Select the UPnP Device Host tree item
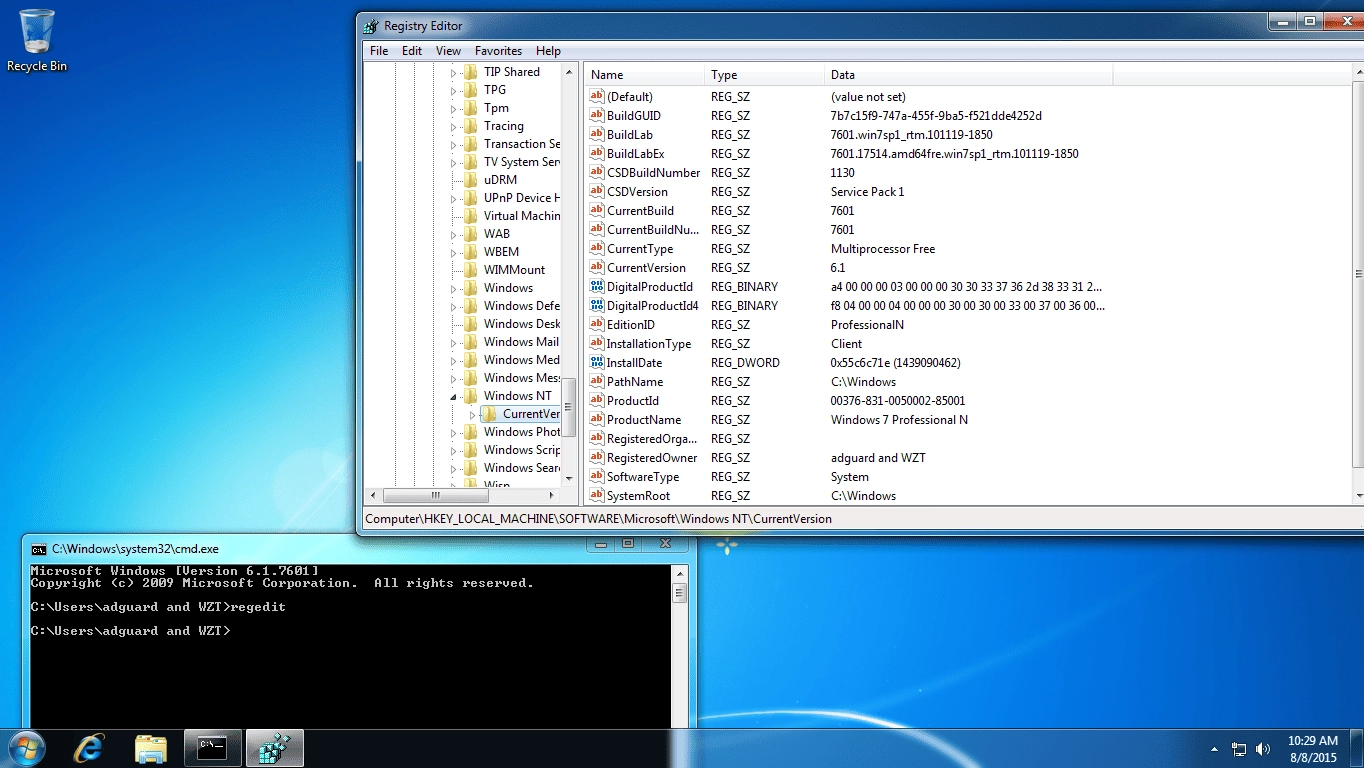The height and width of the screenshot is (768, 1364). coord(521,198)
